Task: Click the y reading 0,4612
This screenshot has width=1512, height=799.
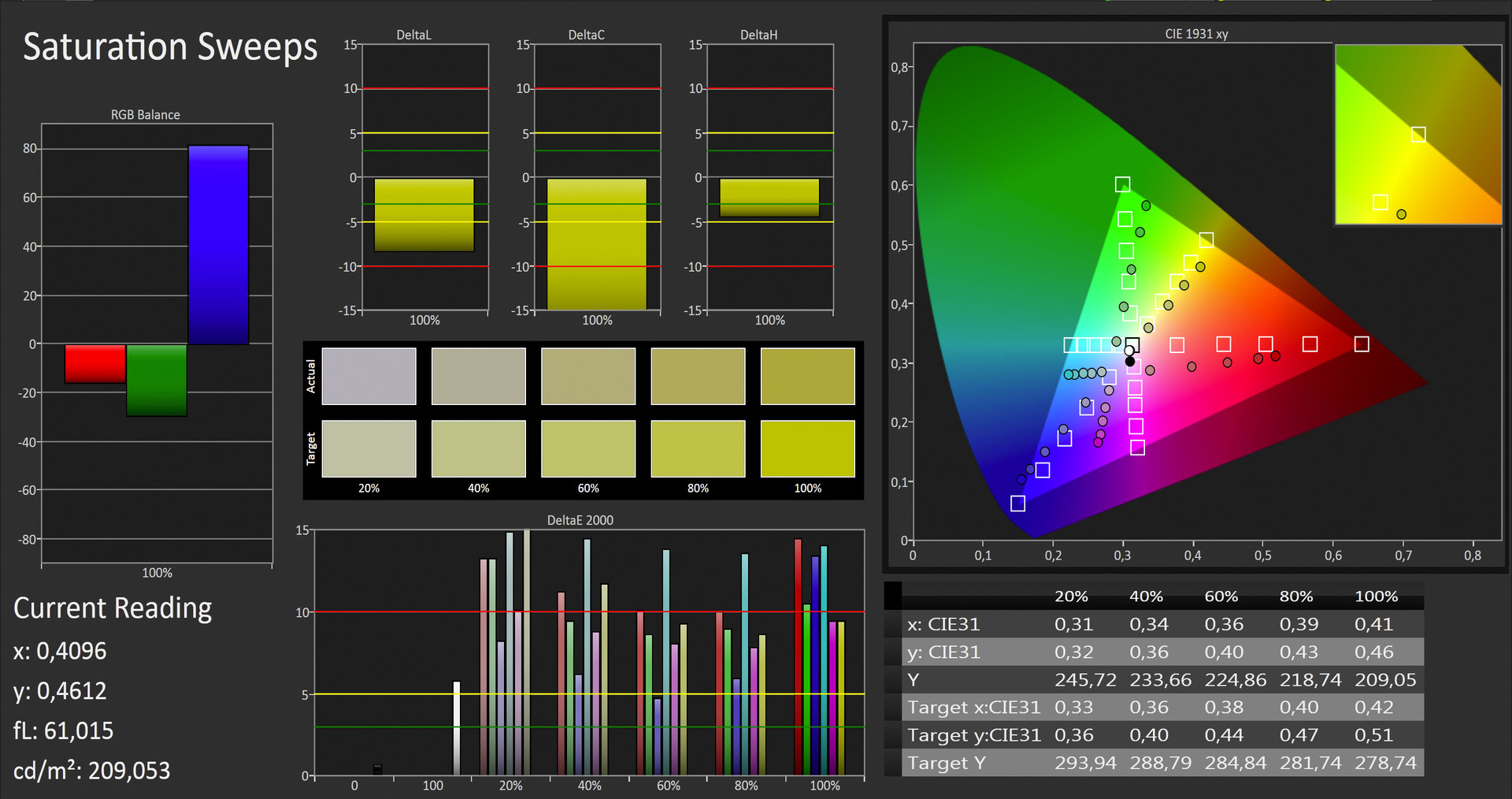Action: tap(60, 691)
